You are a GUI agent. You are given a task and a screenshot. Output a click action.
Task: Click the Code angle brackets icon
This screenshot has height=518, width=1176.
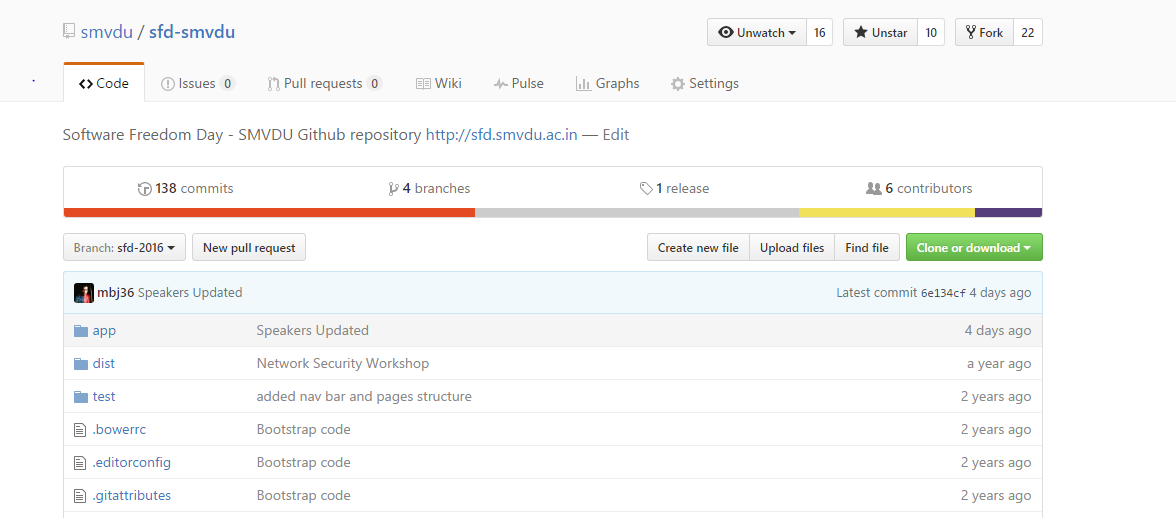(x=86, y=84)
